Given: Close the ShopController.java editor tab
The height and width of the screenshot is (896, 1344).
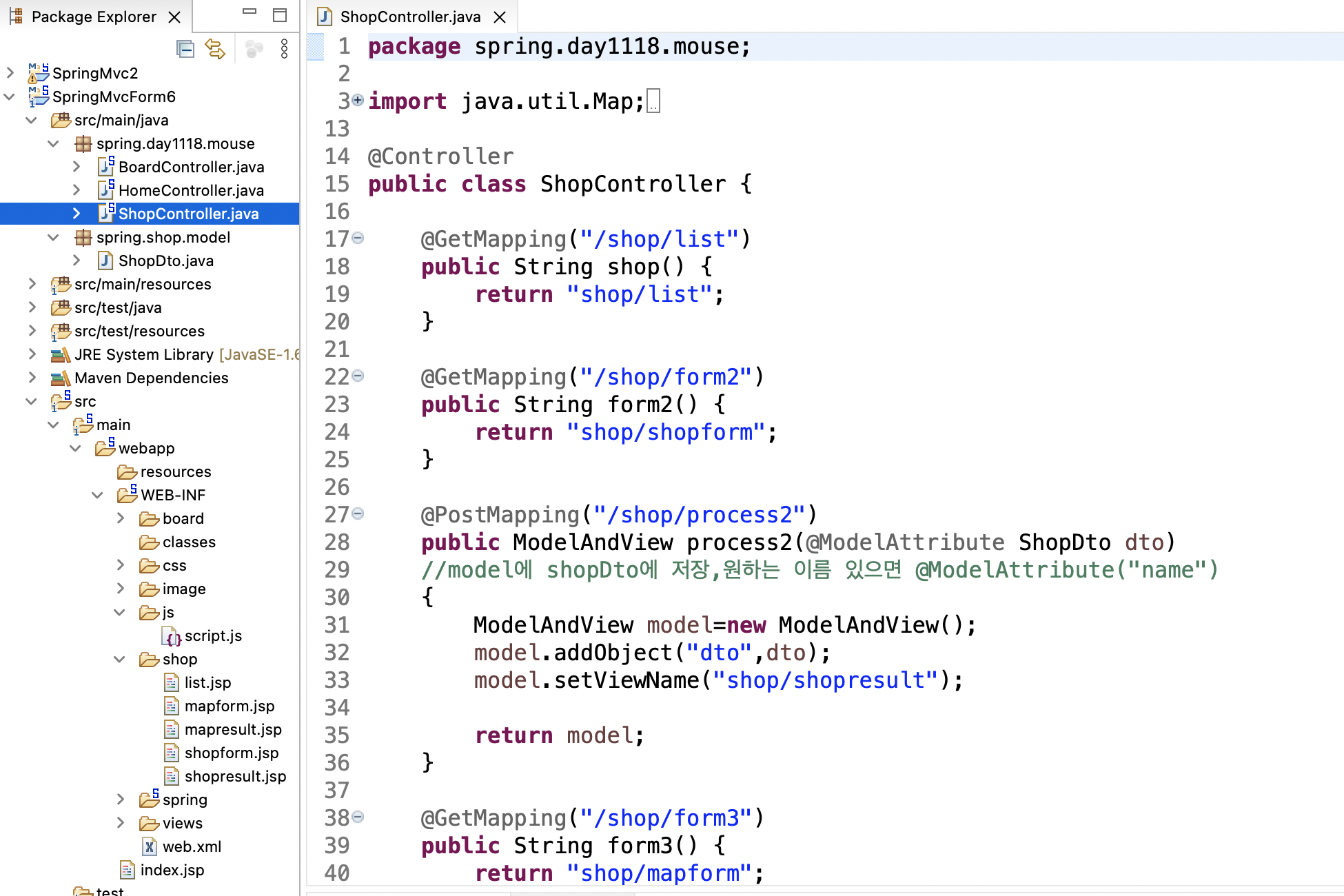Looking at the screenshot, I should 500,17.
